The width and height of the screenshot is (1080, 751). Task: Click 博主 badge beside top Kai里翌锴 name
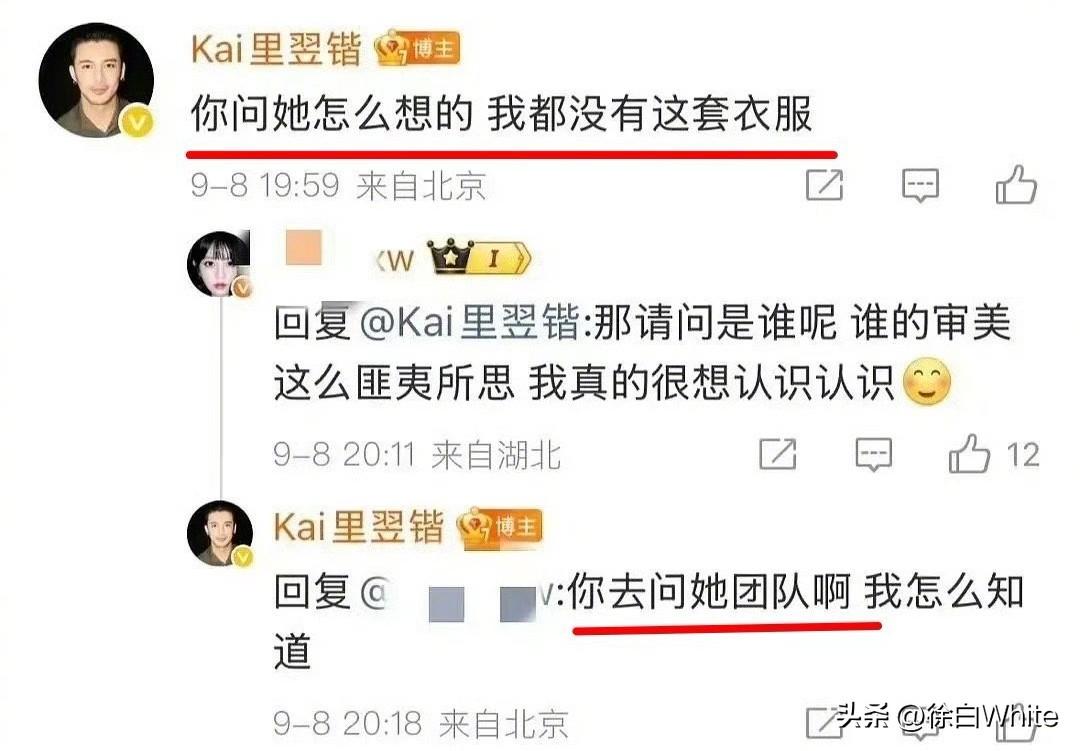pyautogui.click(x=417, y=48)
